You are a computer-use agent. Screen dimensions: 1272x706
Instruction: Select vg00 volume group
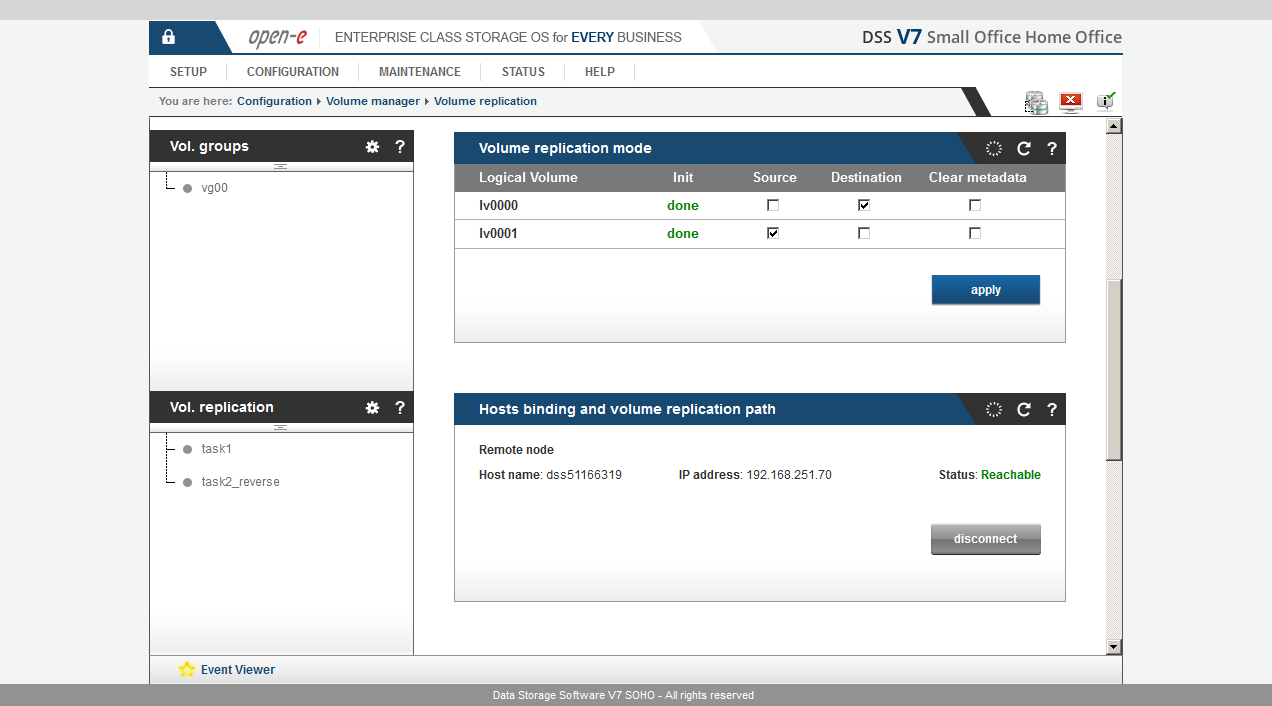[215, 187]
